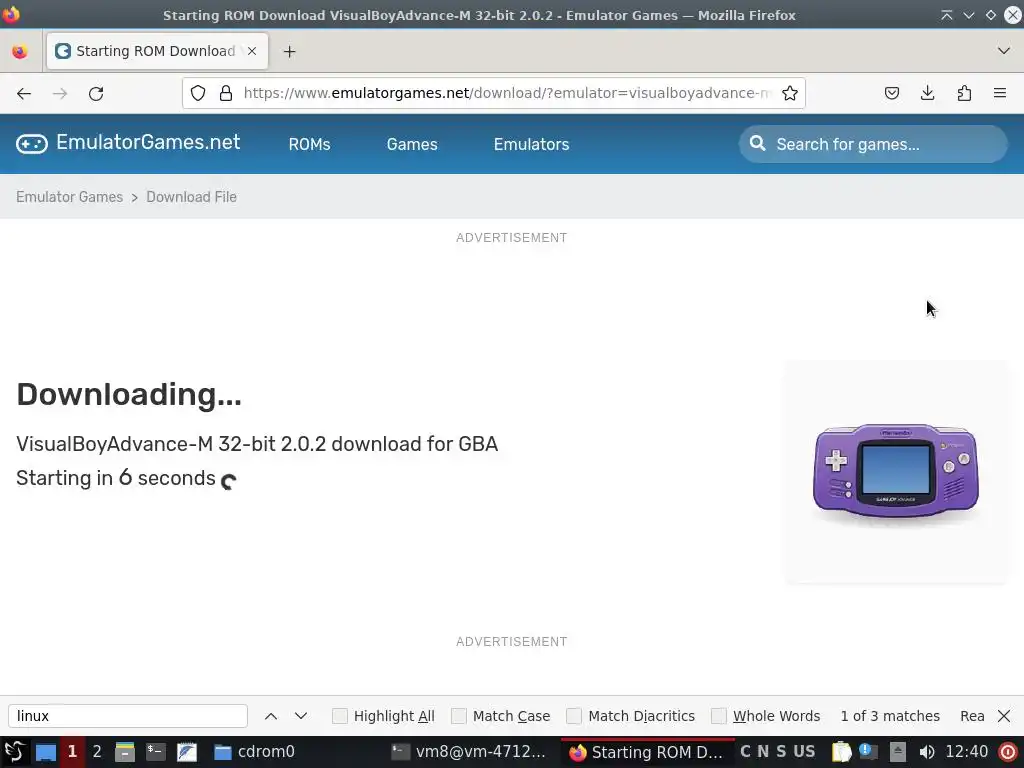Launch the terminal taskbar launcher
Screen dimensions: 1024x768
pos(155,752)
